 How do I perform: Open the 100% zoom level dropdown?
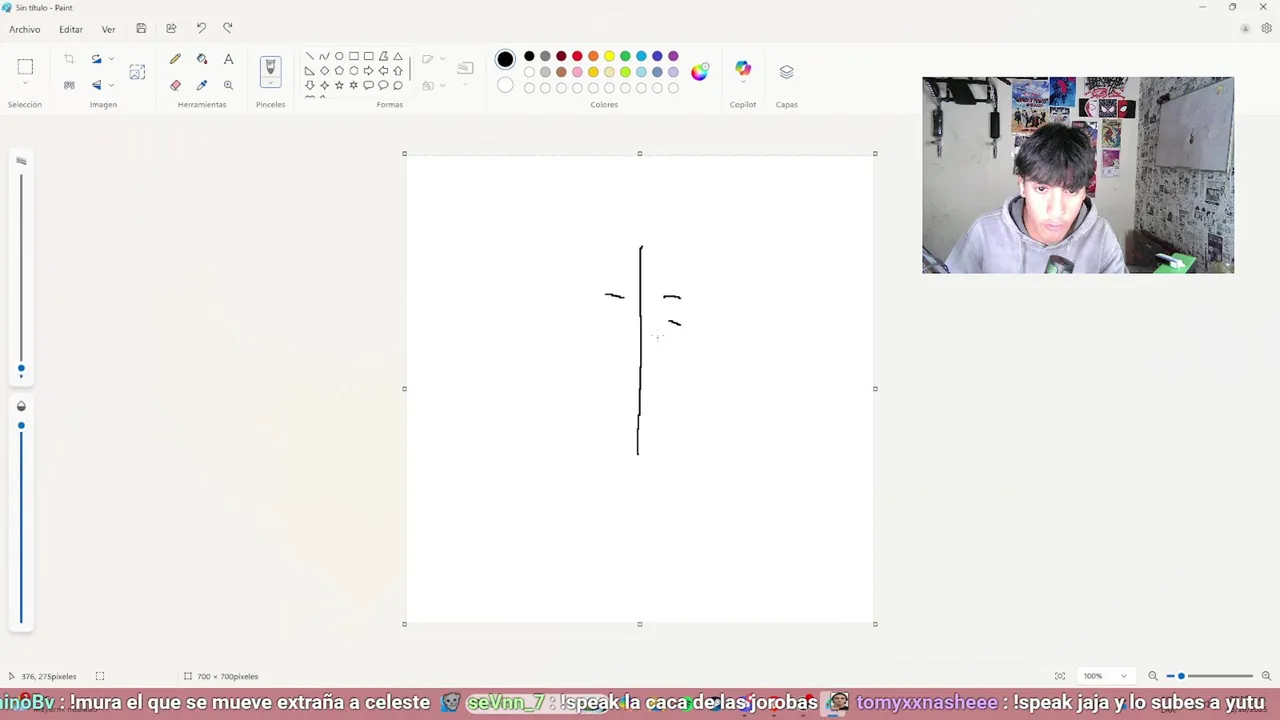pos(1104,676)
